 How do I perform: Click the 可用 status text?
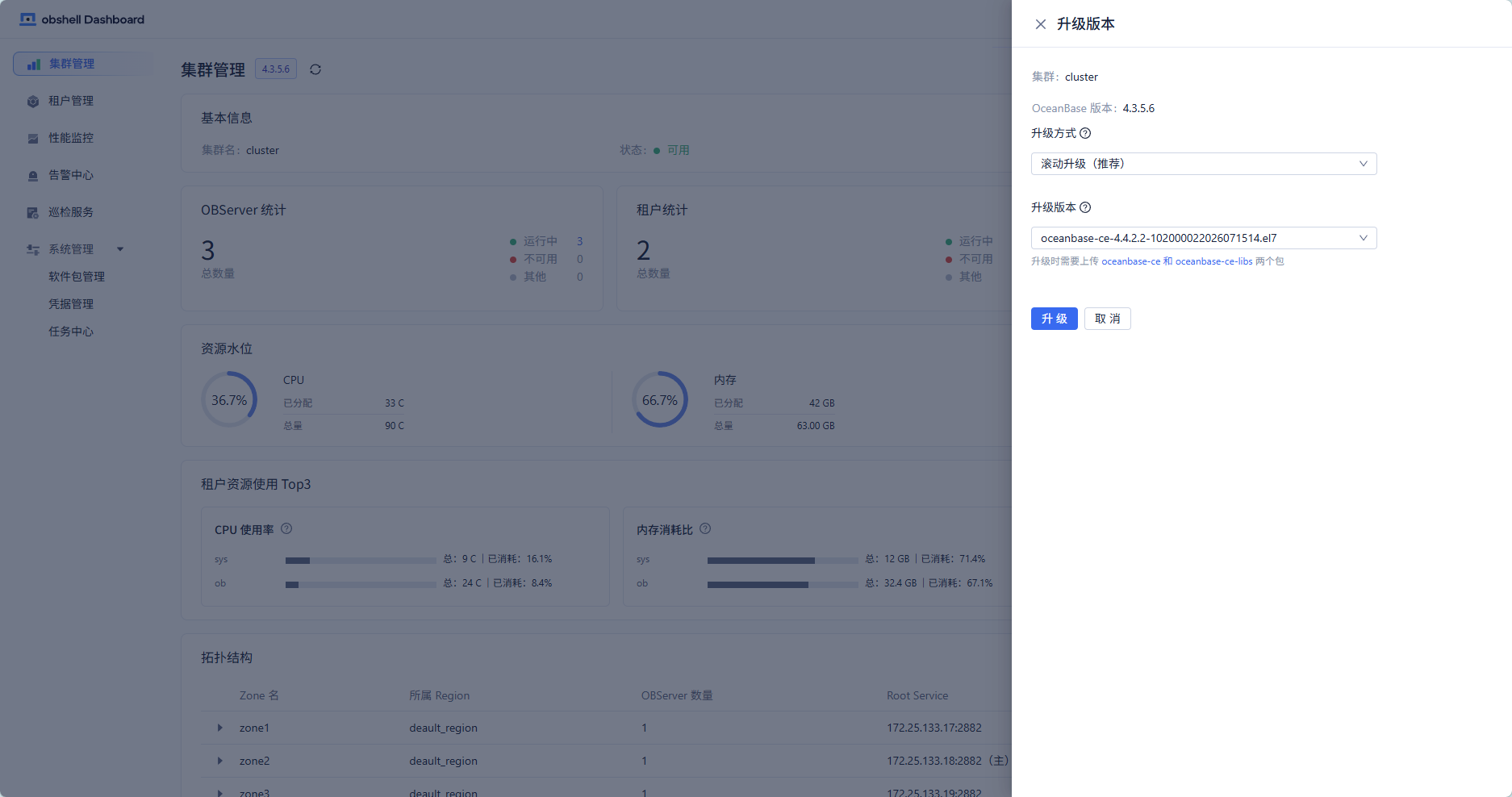coord(679,150)
